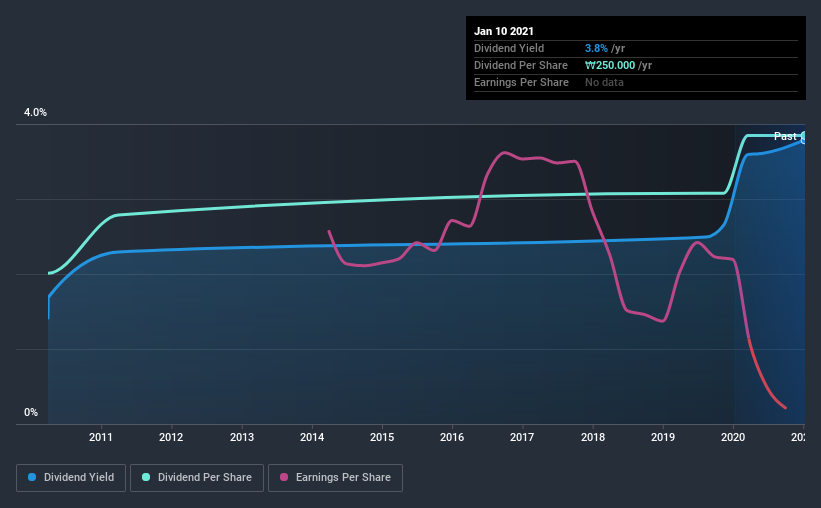
Task: Click the 4.0% y-axis label
Action: tap(35, 113)
